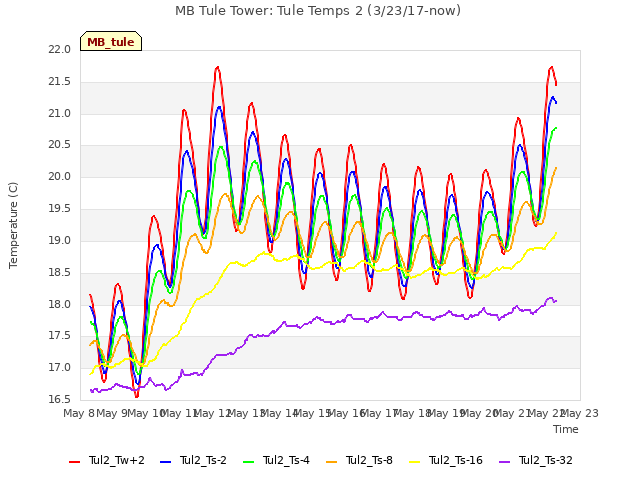Click the 17.0 y-axis tick label
The width and height of the screenshot is (640, 480).
59,368
